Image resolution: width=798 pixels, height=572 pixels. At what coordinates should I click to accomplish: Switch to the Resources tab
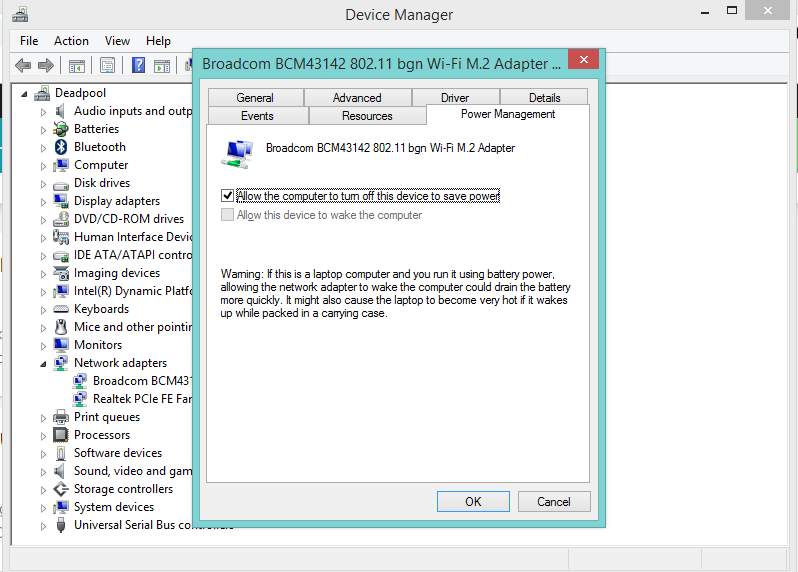(x=367, y=116)
